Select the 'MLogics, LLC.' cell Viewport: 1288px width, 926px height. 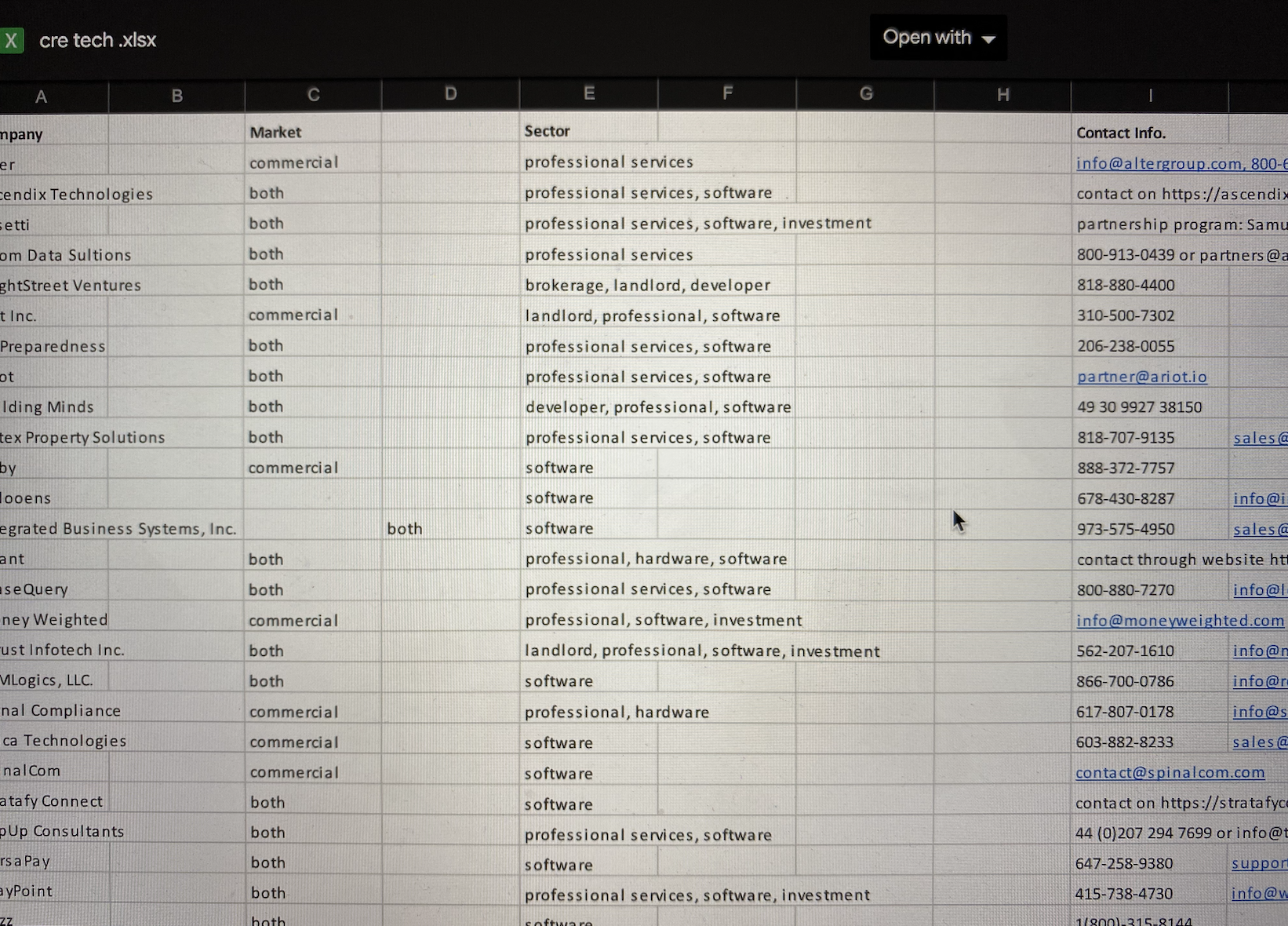(x=47, y=680)
